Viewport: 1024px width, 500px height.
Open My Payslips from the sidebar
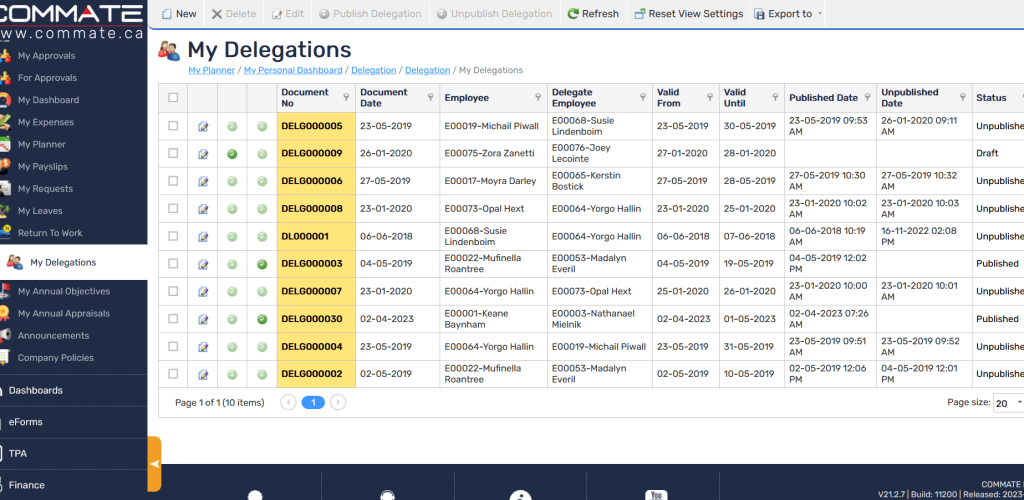pyautogui.click(x=45, y=166)
